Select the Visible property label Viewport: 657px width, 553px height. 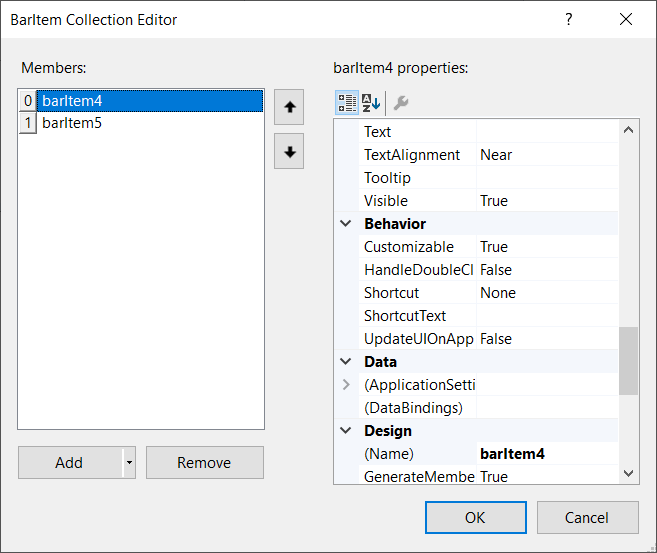click(386, 201)
